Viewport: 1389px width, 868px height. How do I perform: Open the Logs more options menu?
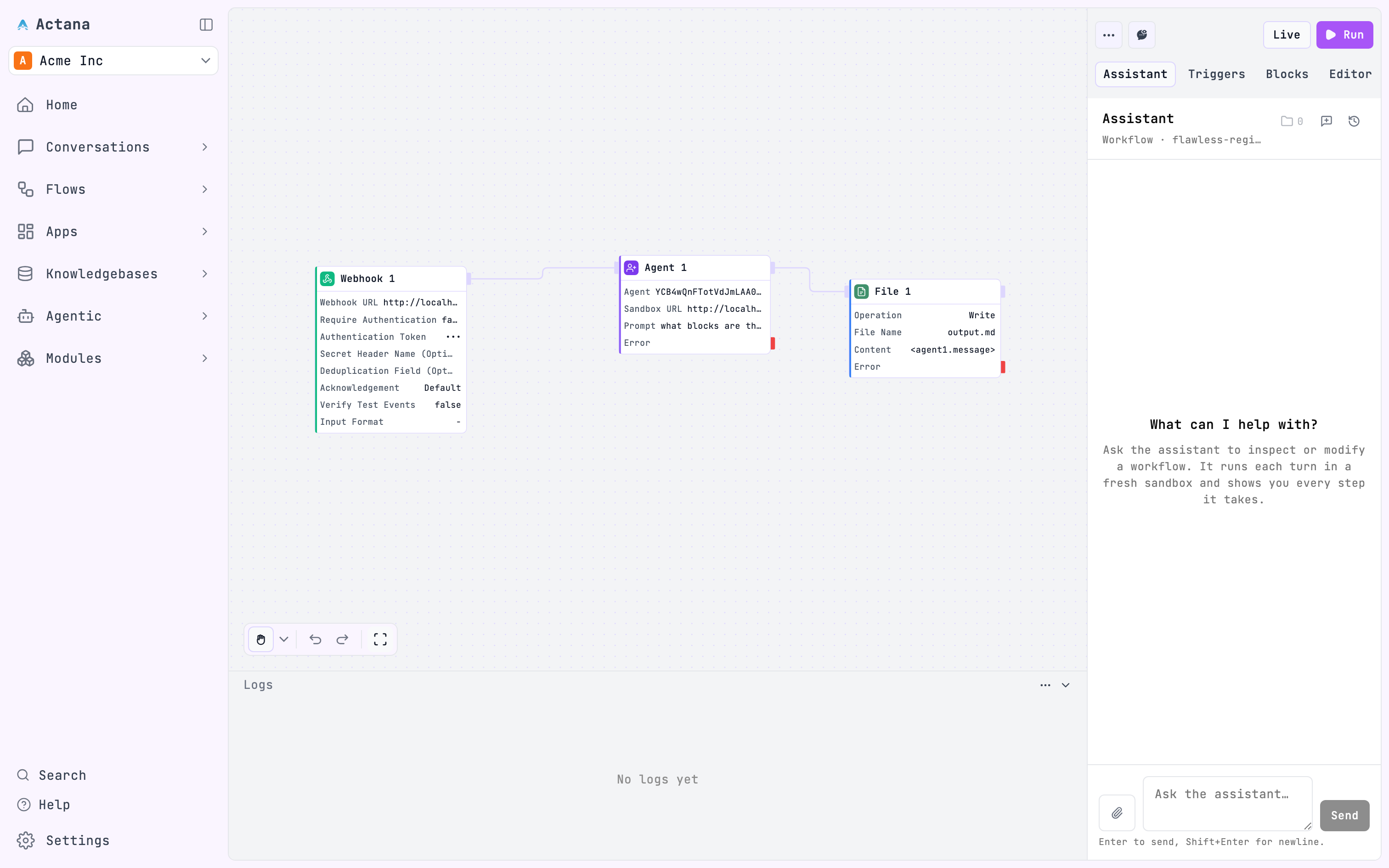1045,685
